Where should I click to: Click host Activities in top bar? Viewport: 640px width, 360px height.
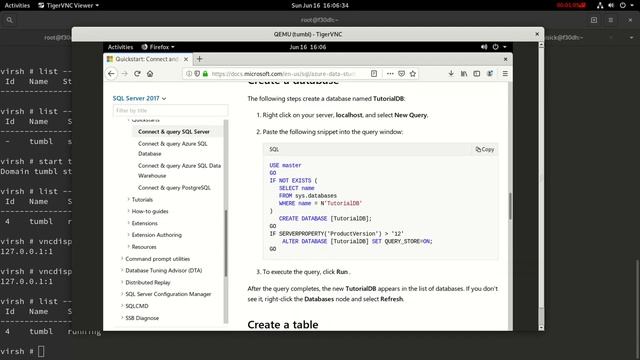(17, 5)
